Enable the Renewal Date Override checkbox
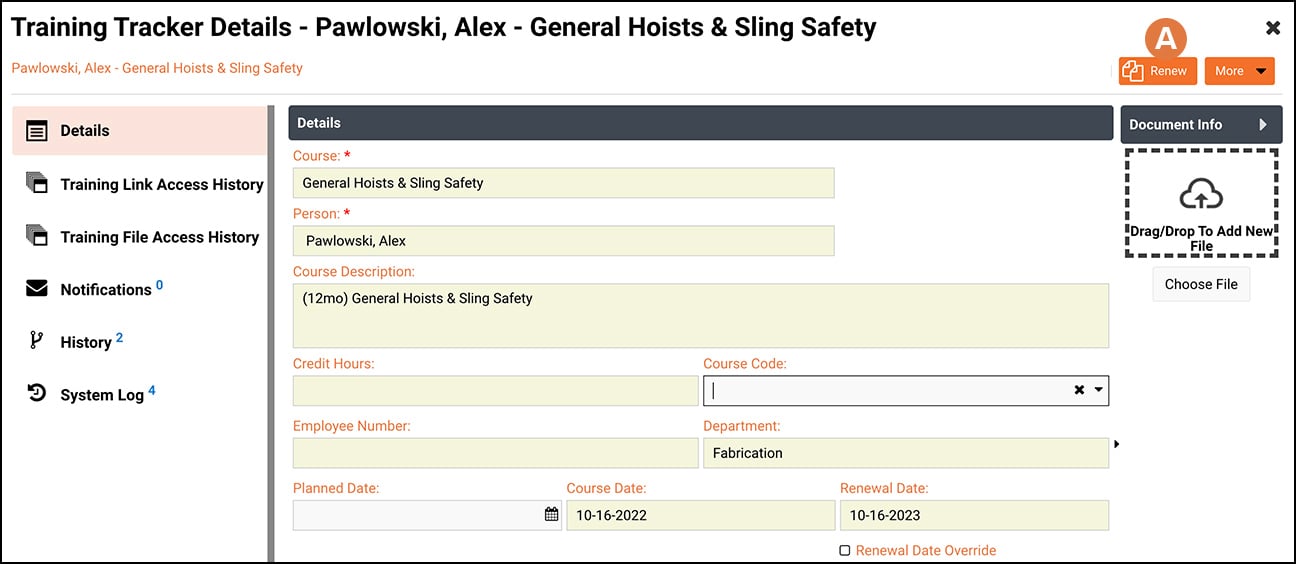Screen dimensions: 1296x564 click(845, 550)
